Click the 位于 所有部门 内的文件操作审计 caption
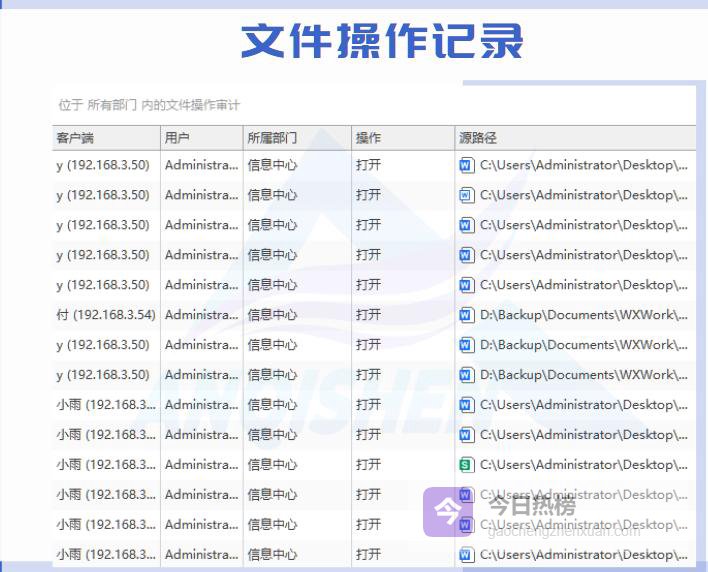This screenshot has height=572, width=708. pyautogui.click(x=149, y=105)
